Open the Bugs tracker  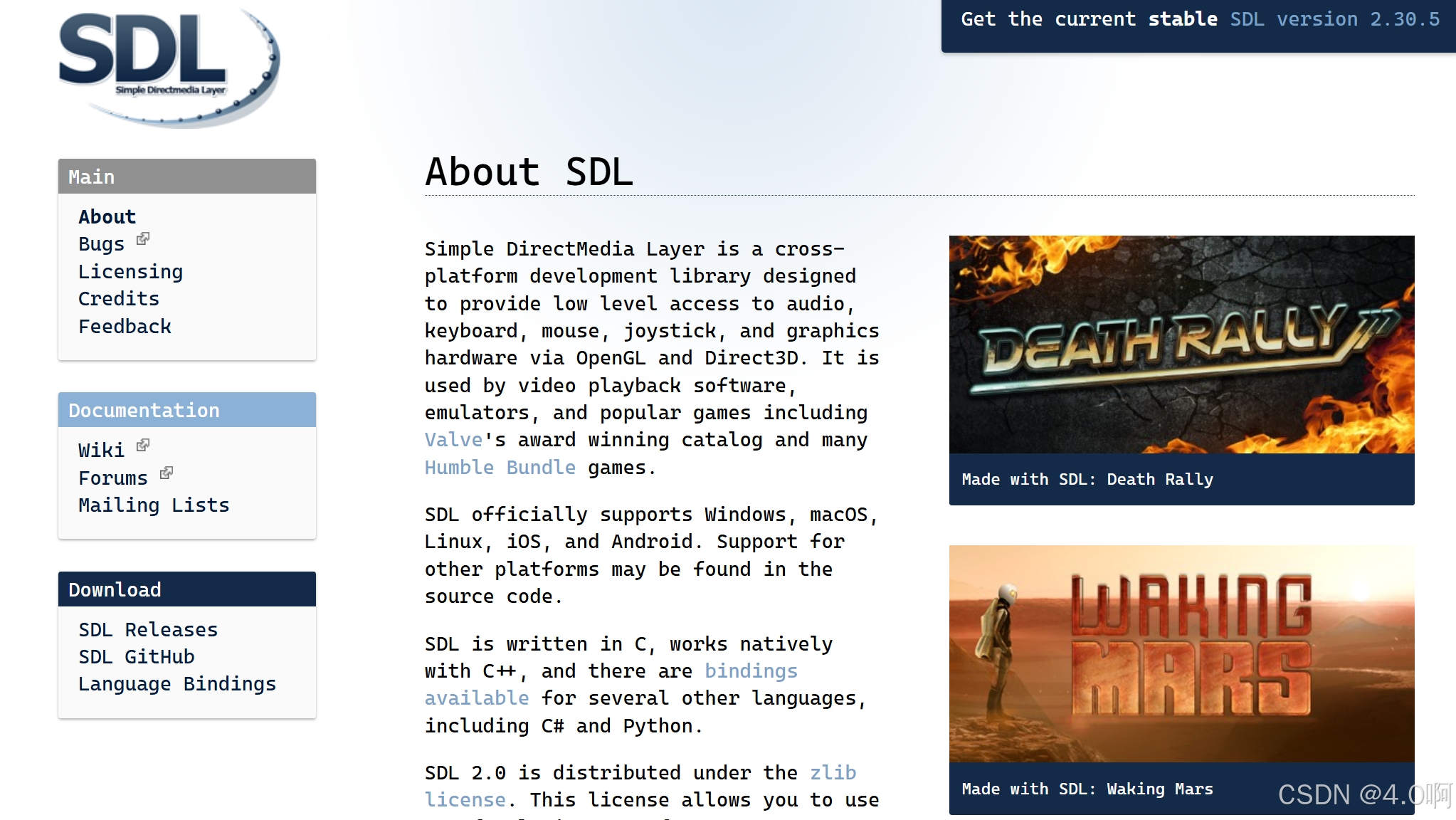click(x=100, y=243)
